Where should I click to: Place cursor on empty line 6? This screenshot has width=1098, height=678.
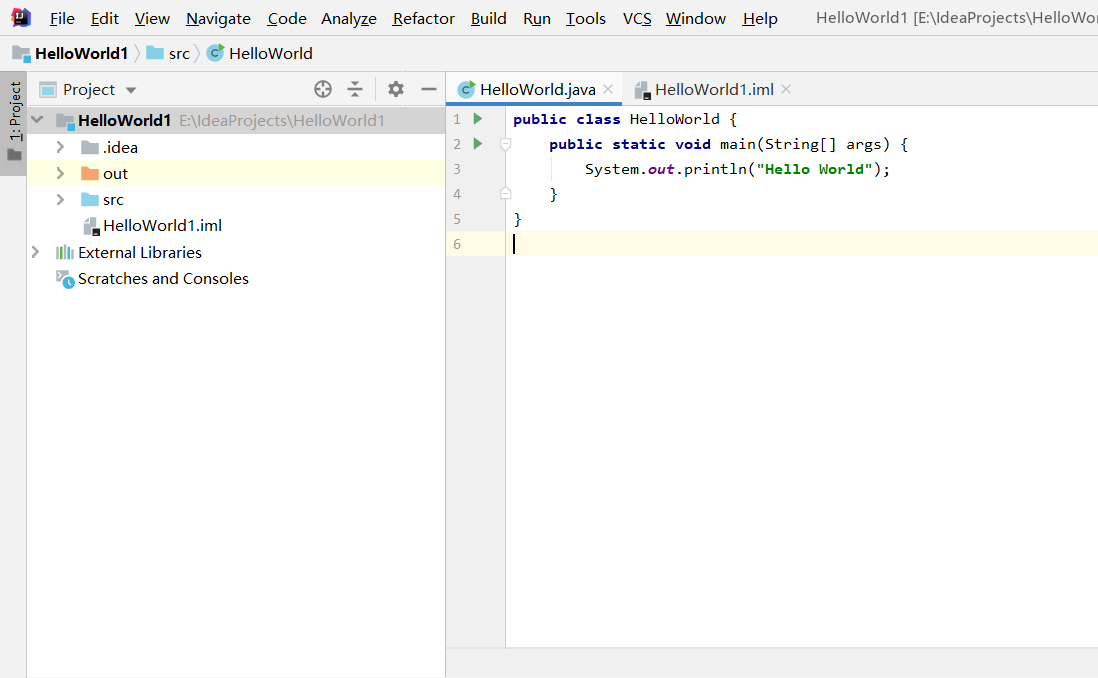pyautogui.click(x=801, y=244)
